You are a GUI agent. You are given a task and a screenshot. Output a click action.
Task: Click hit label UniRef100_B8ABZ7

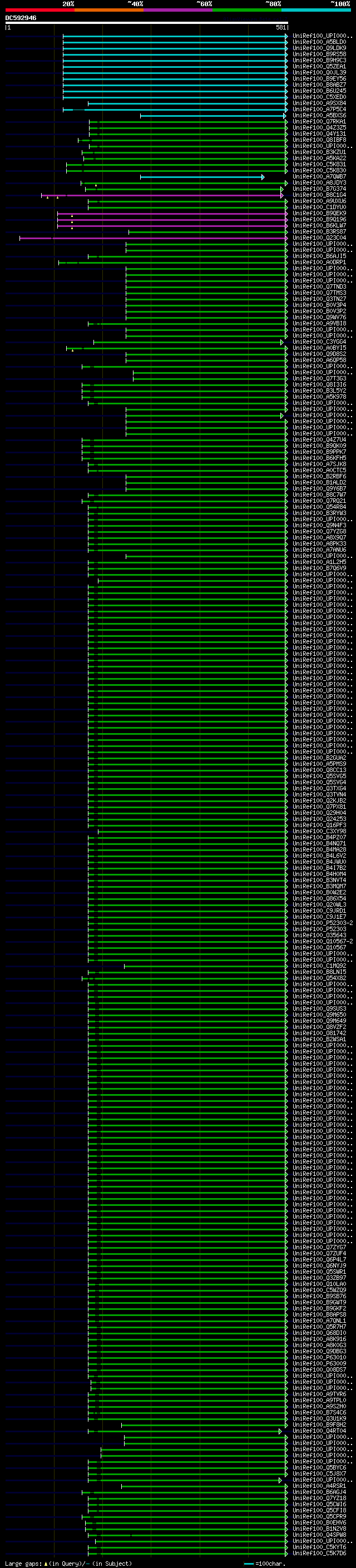click(319, 85)
